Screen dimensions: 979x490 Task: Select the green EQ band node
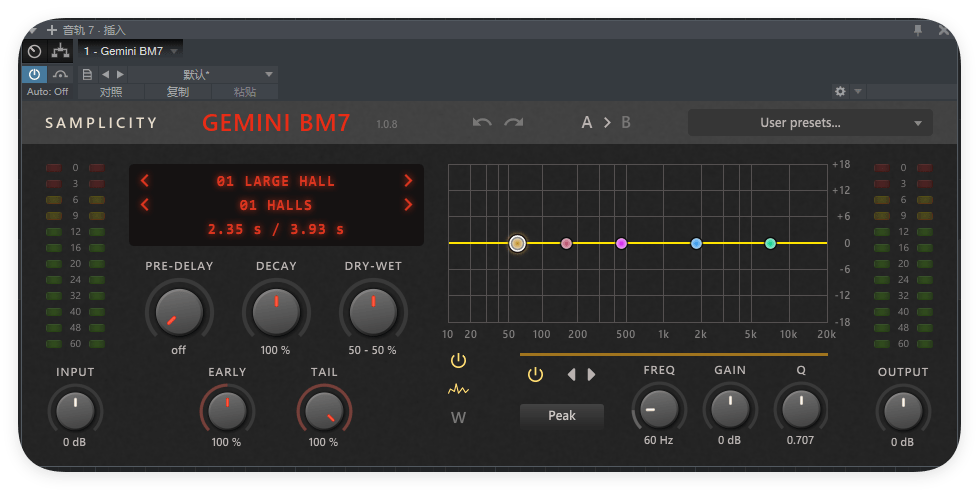[770, 243]
